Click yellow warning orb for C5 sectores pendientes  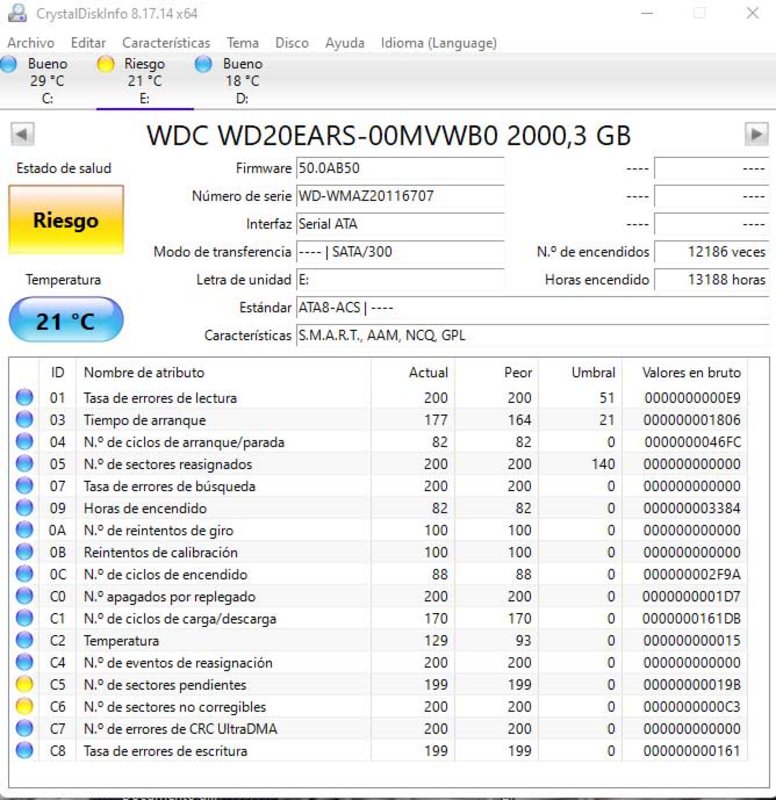click(x=24, y=684)
